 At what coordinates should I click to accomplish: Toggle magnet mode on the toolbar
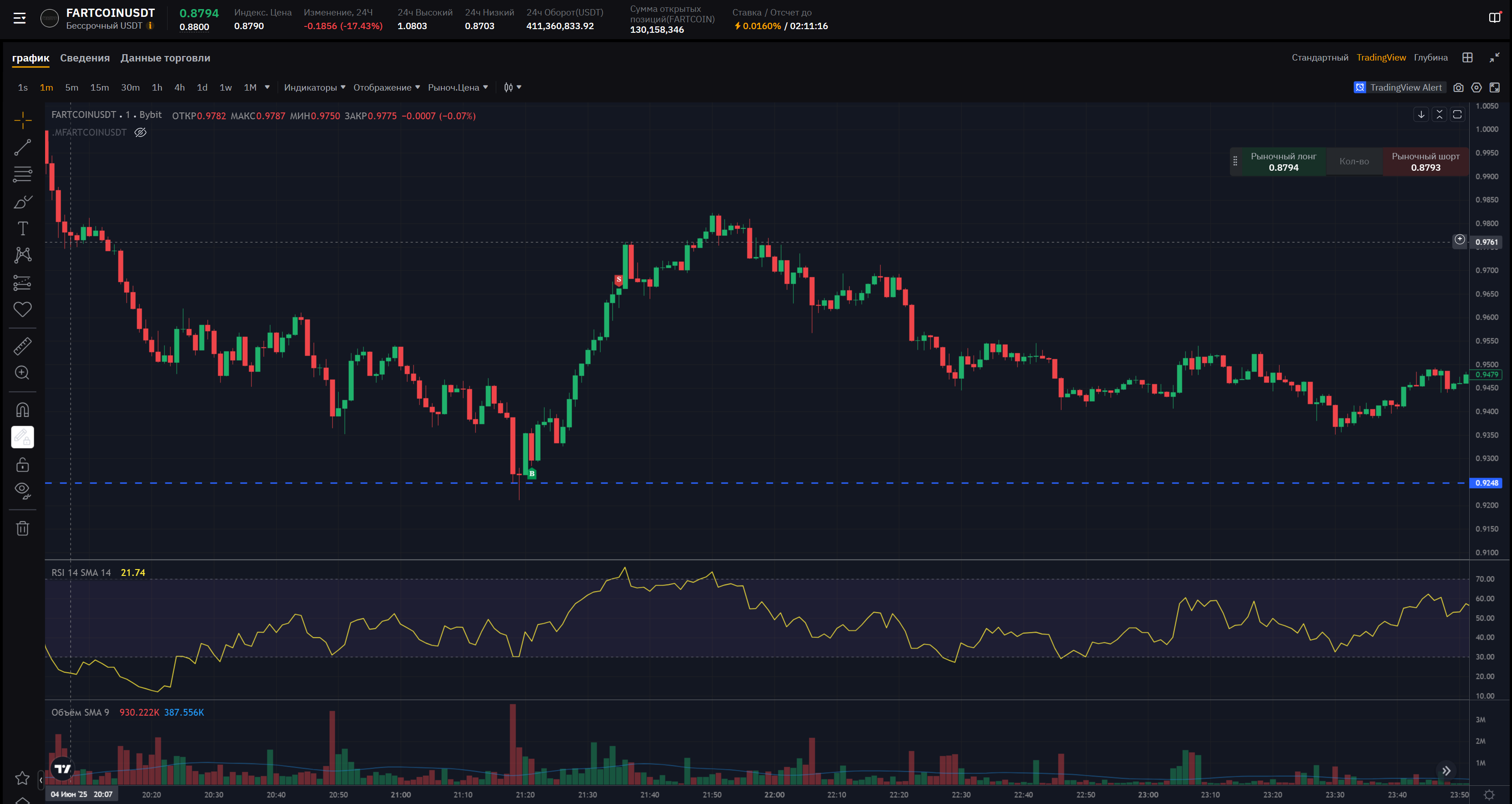coord(22,410)
